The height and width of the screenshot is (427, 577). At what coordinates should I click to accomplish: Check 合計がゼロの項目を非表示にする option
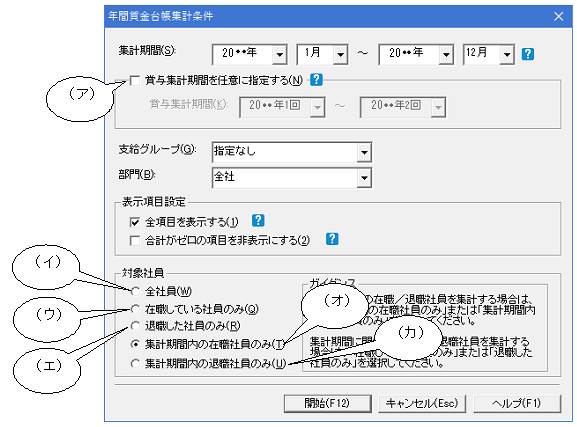point(135,241)
